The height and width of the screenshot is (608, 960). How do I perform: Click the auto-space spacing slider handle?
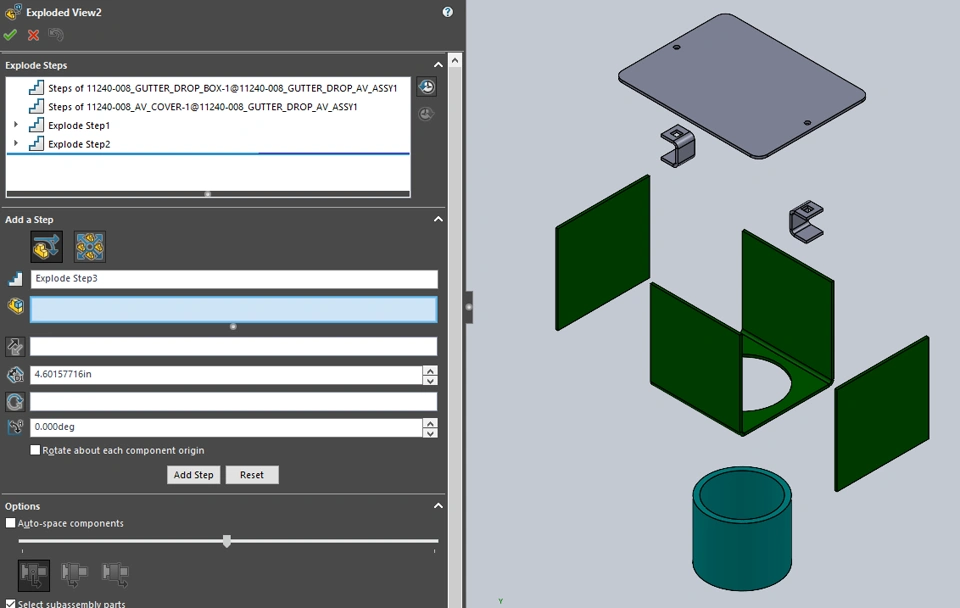(x=227, y=541)
